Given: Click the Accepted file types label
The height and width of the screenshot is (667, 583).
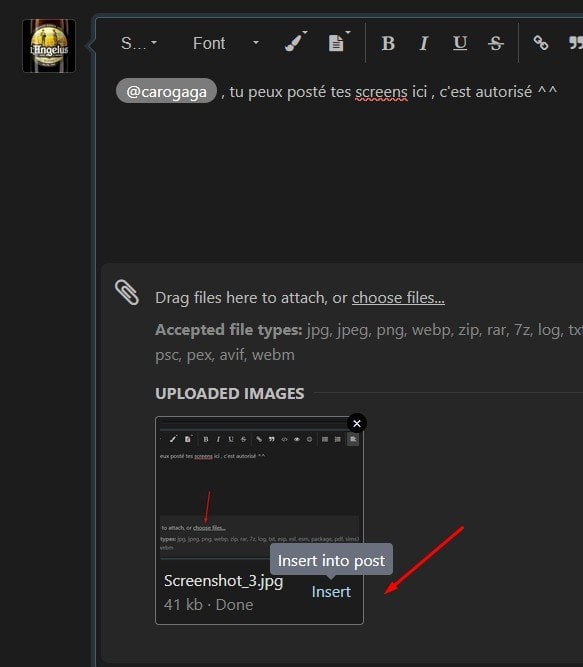Looking at the screenshot, I should coord(229,330).
